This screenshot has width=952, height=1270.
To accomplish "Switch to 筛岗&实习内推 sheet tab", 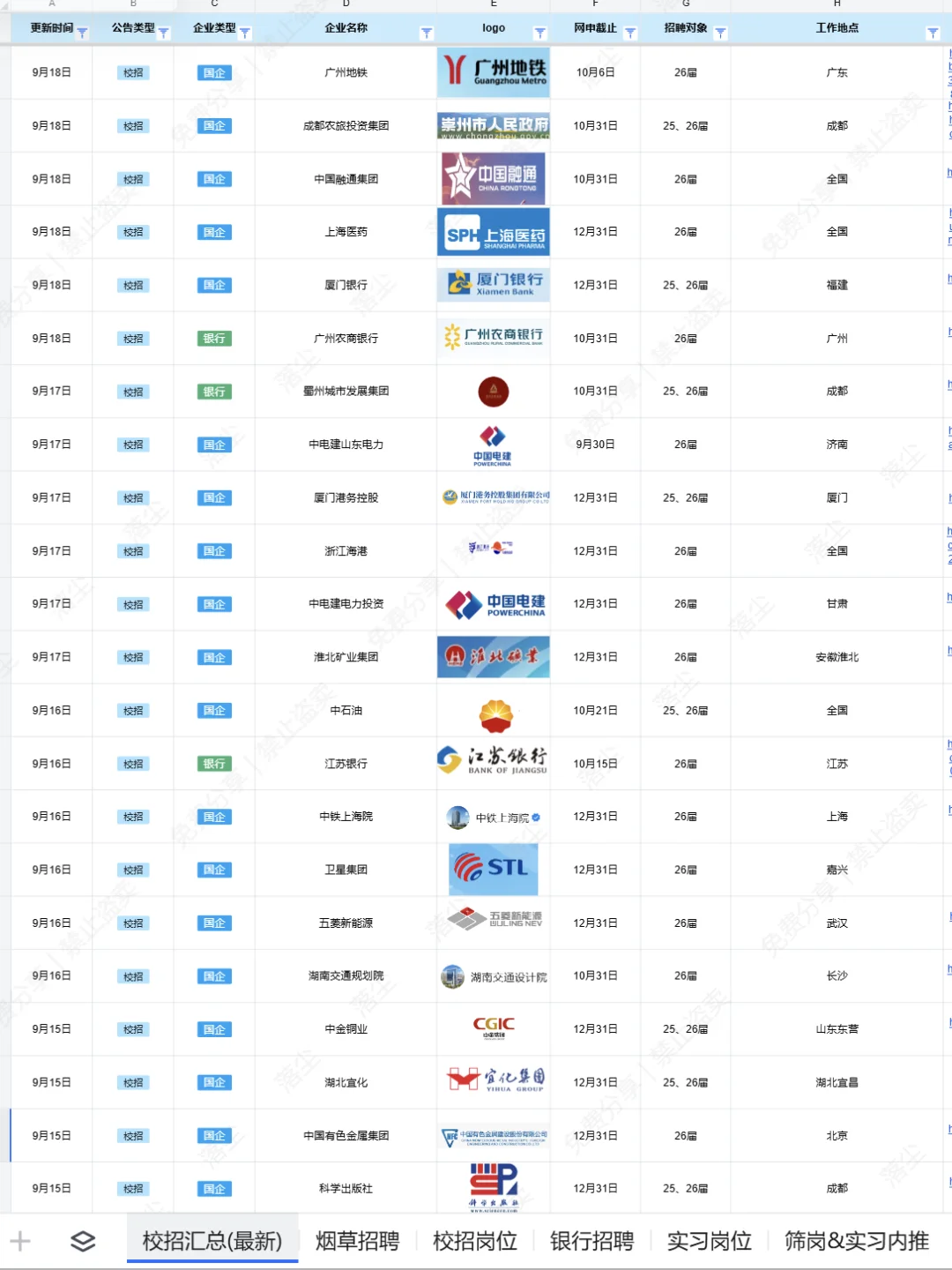I will click(857, 1241).
